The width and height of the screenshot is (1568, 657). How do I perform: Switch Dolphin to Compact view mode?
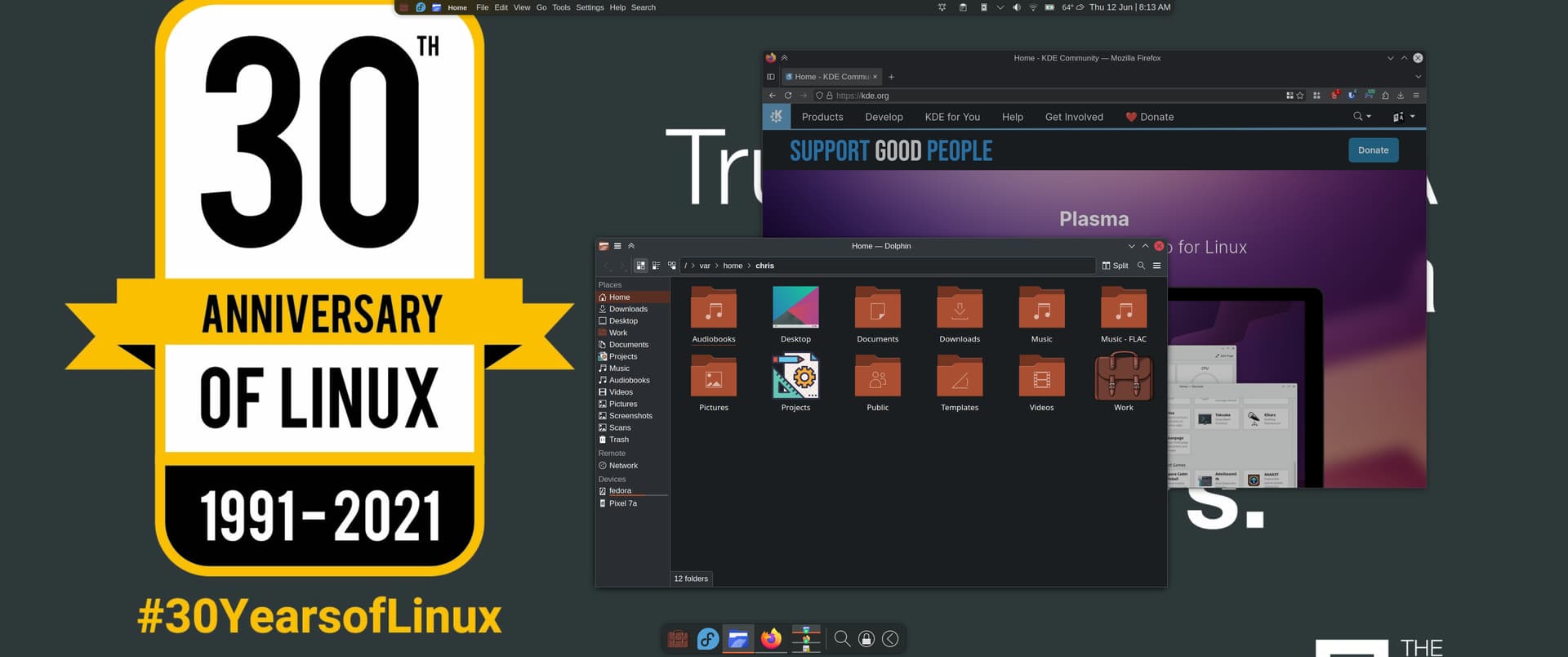point(657,266)
